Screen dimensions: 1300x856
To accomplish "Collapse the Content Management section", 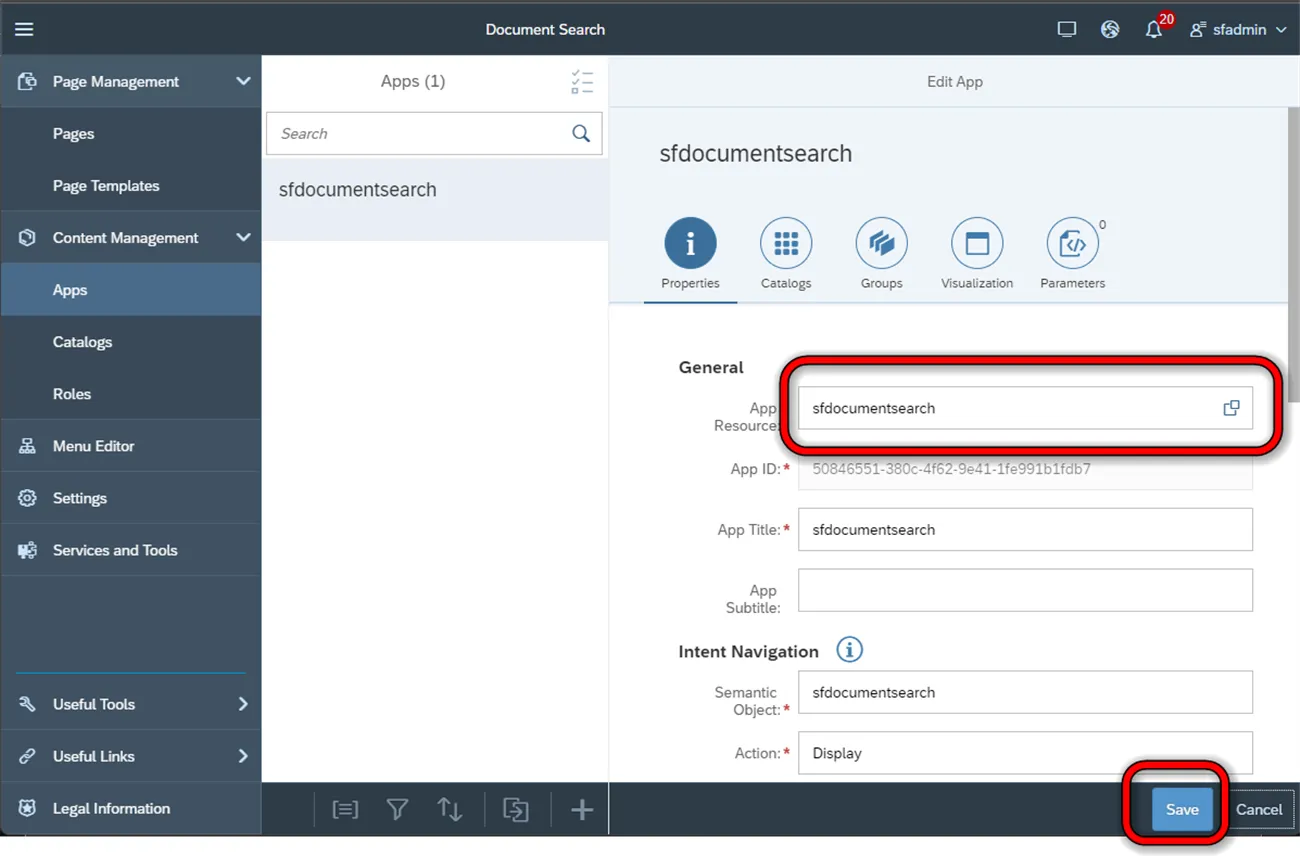I will click(243, 237).
